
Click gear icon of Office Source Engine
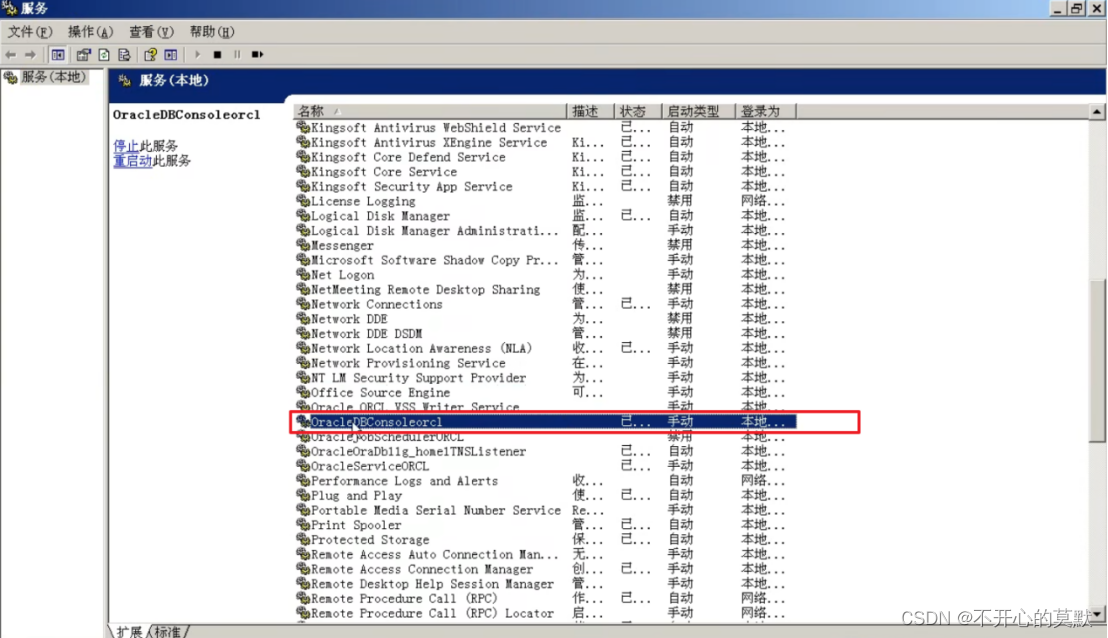coord(303,391)
